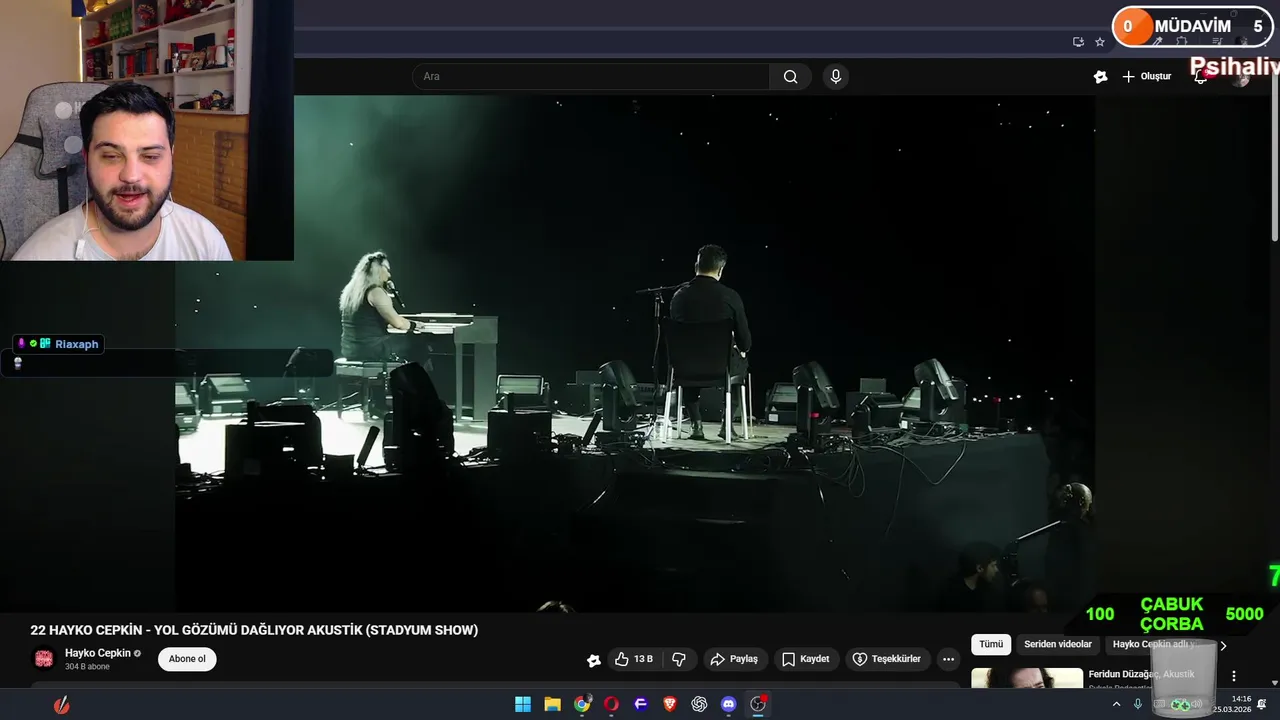Subscribe with the Abone ol button

[187, 659]
